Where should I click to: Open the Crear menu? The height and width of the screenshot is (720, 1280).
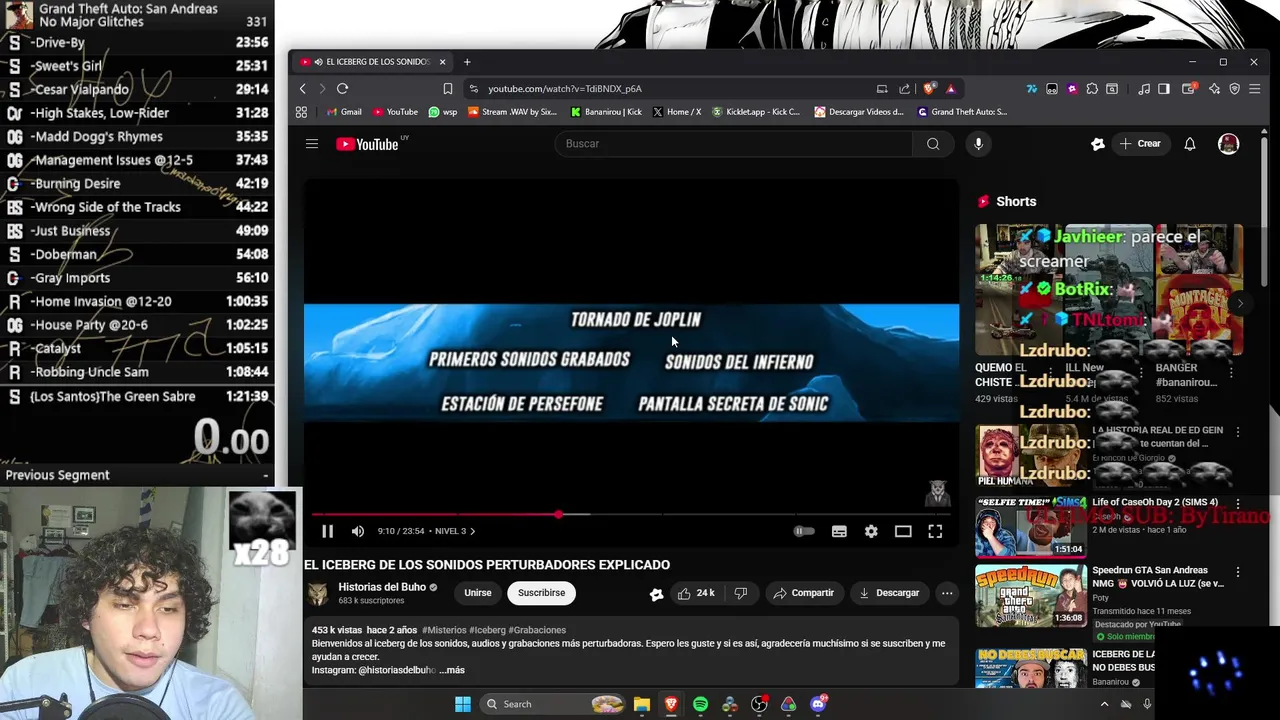click(x=1140, y=144)
